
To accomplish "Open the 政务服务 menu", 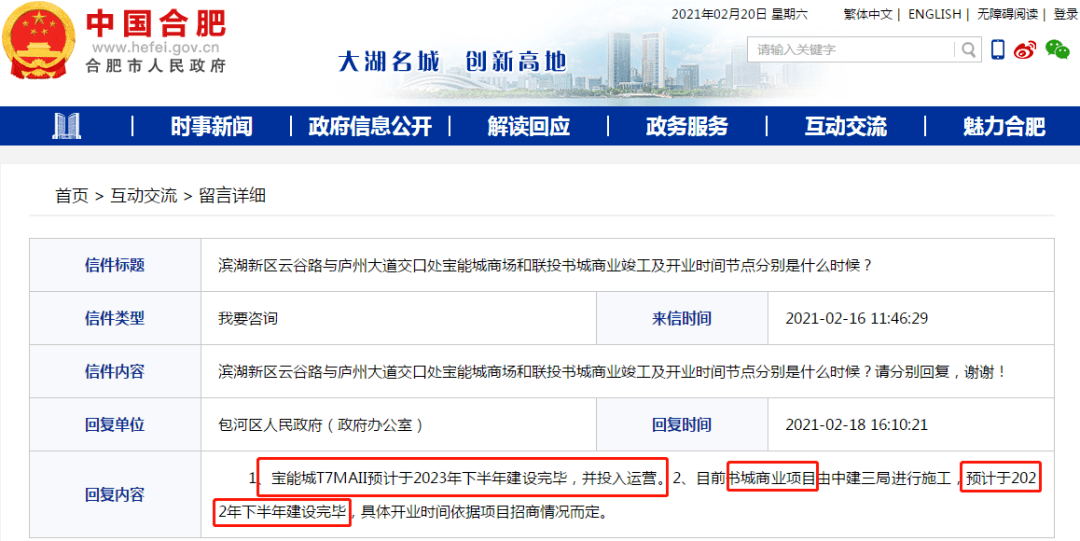I will click(x=687, y=126).
